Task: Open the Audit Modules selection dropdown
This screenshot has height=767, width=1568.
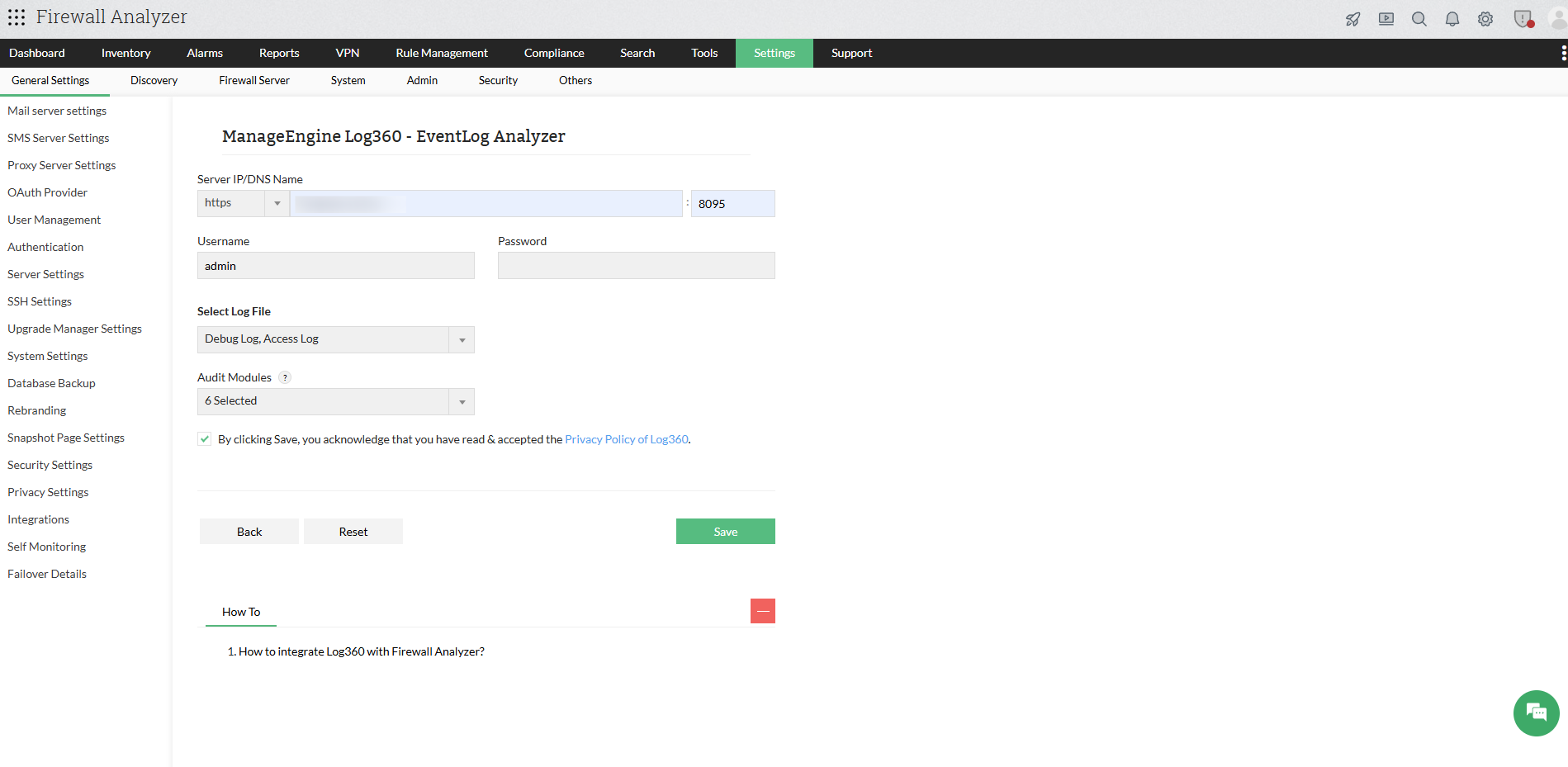Action: pos(461,401)
